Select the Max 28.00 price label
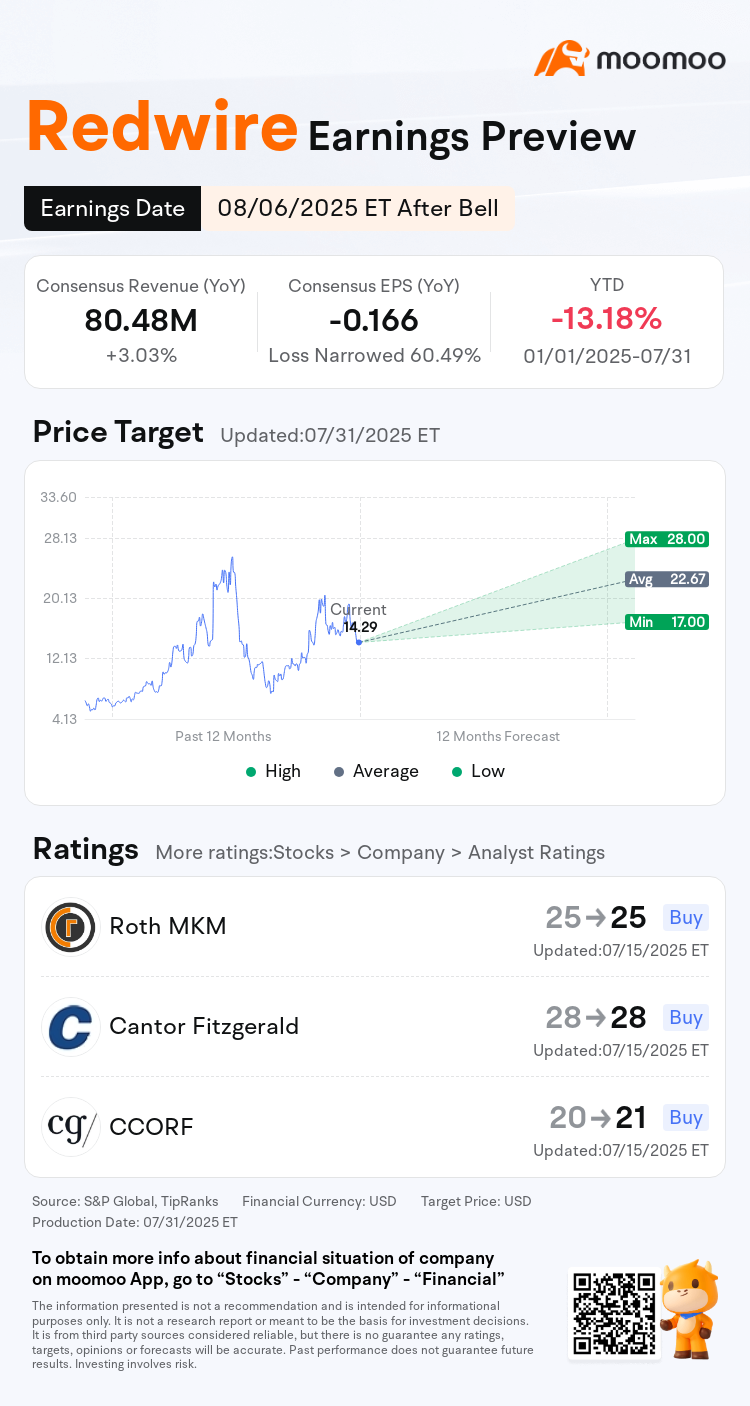Image resolution: width=750 pixels, height=1406 pixels. pyautogui.click(x=667, y=539)
